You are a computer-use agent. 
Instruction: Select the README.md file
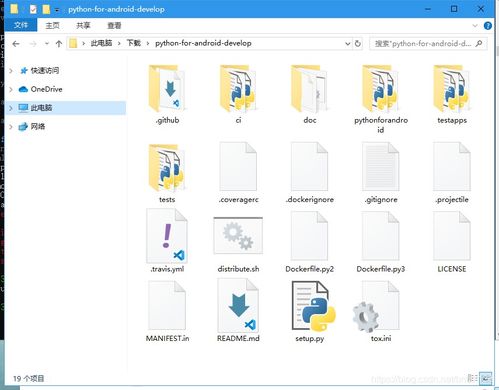tap(238, 311)
